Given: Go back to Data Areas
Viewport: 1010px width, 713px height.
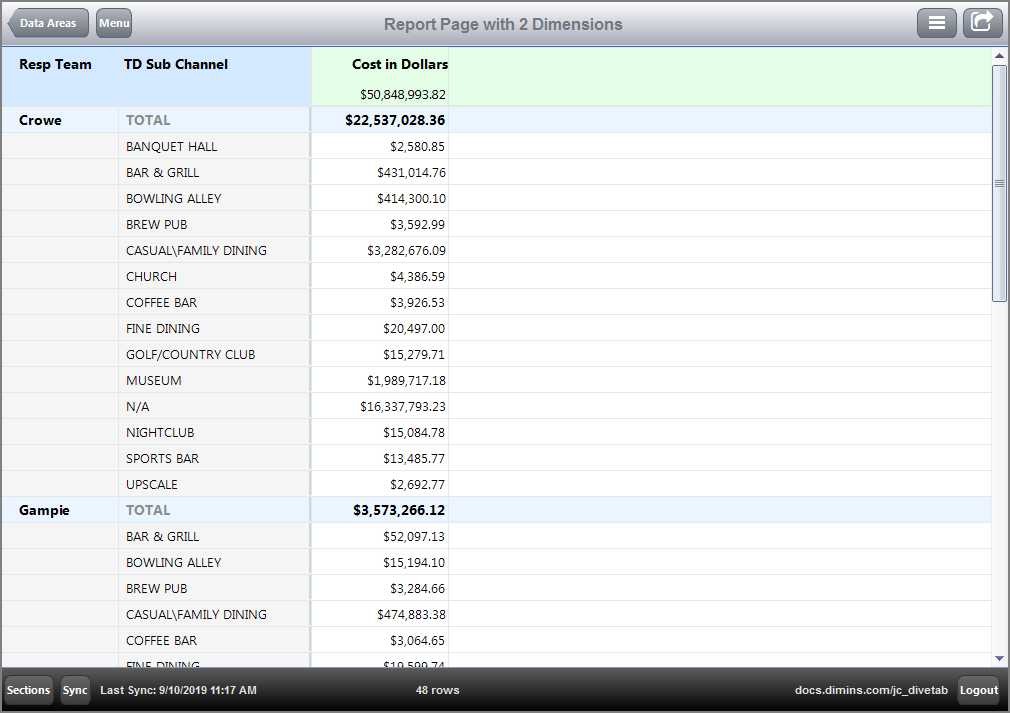Looking at the screenshot, I should [x=48, y=23].
